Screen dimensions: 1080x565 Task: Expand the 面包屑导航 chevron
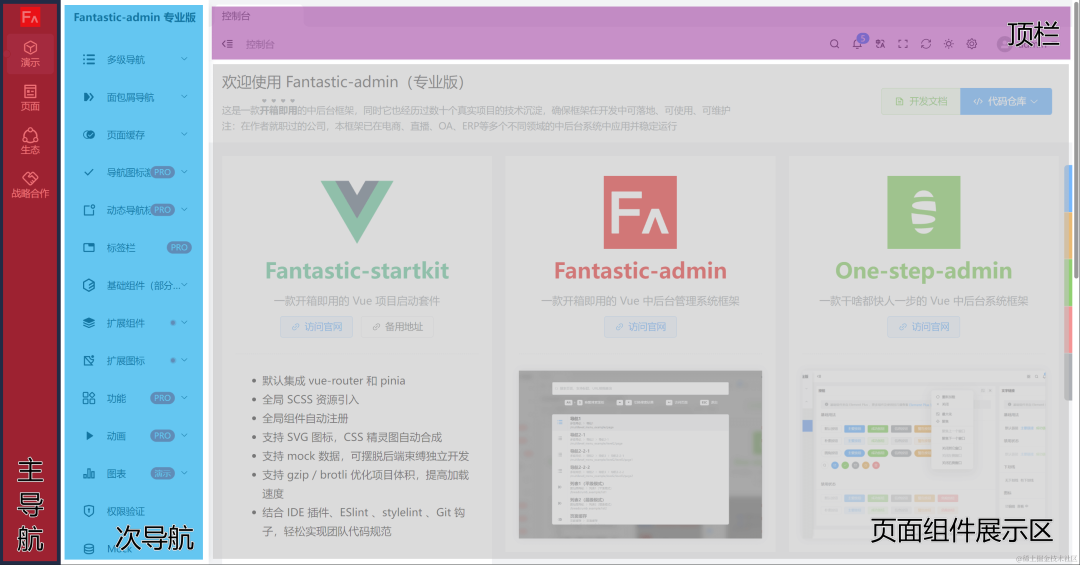[184, 96]
